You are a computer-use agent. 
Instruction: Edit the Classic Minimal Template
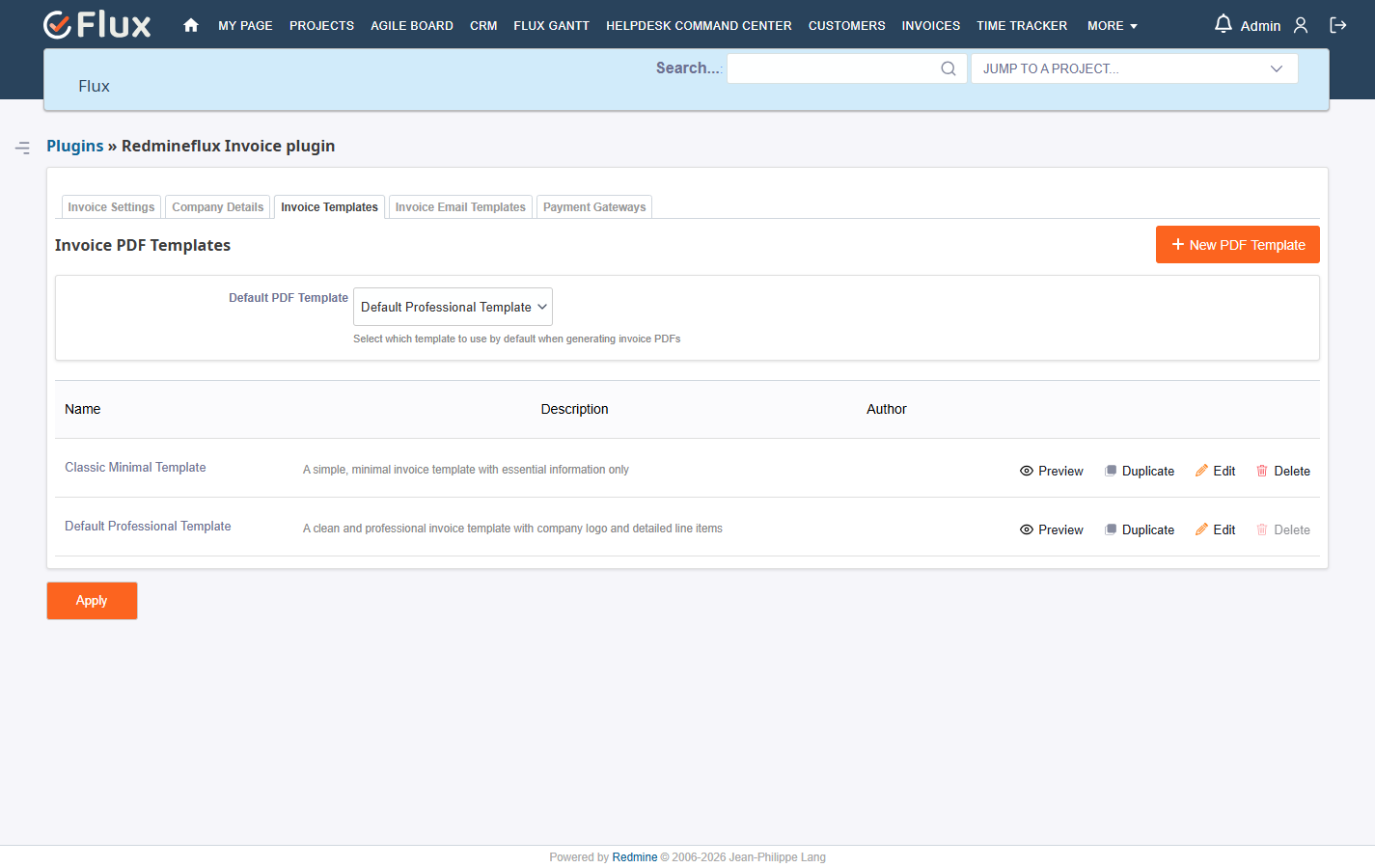point(1216,471)
